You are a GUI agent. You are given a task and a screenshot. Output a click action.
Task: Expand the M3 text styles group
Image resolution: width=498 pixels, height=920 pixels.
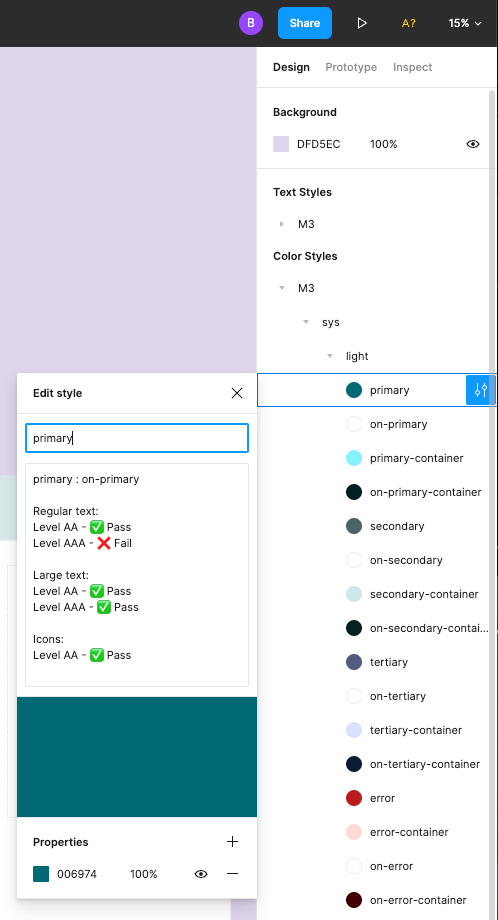282,224
